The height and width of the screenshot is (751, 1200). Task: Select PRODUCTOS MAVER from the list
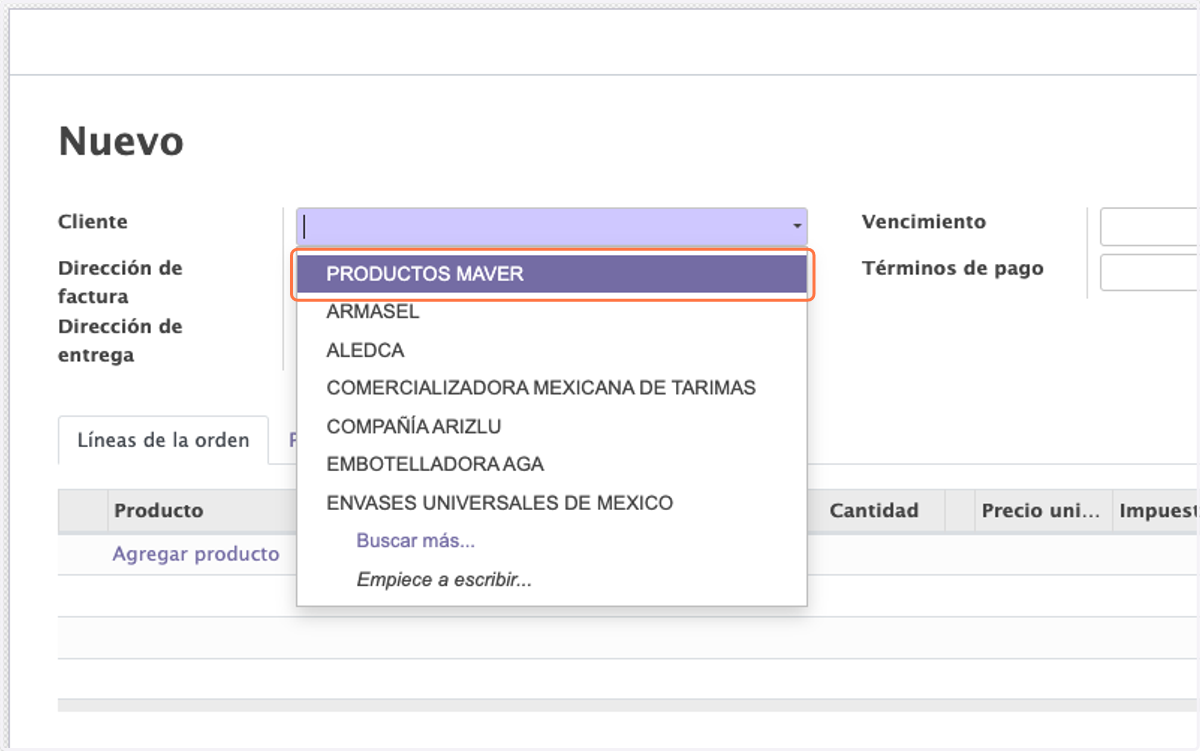click(552, 274)
